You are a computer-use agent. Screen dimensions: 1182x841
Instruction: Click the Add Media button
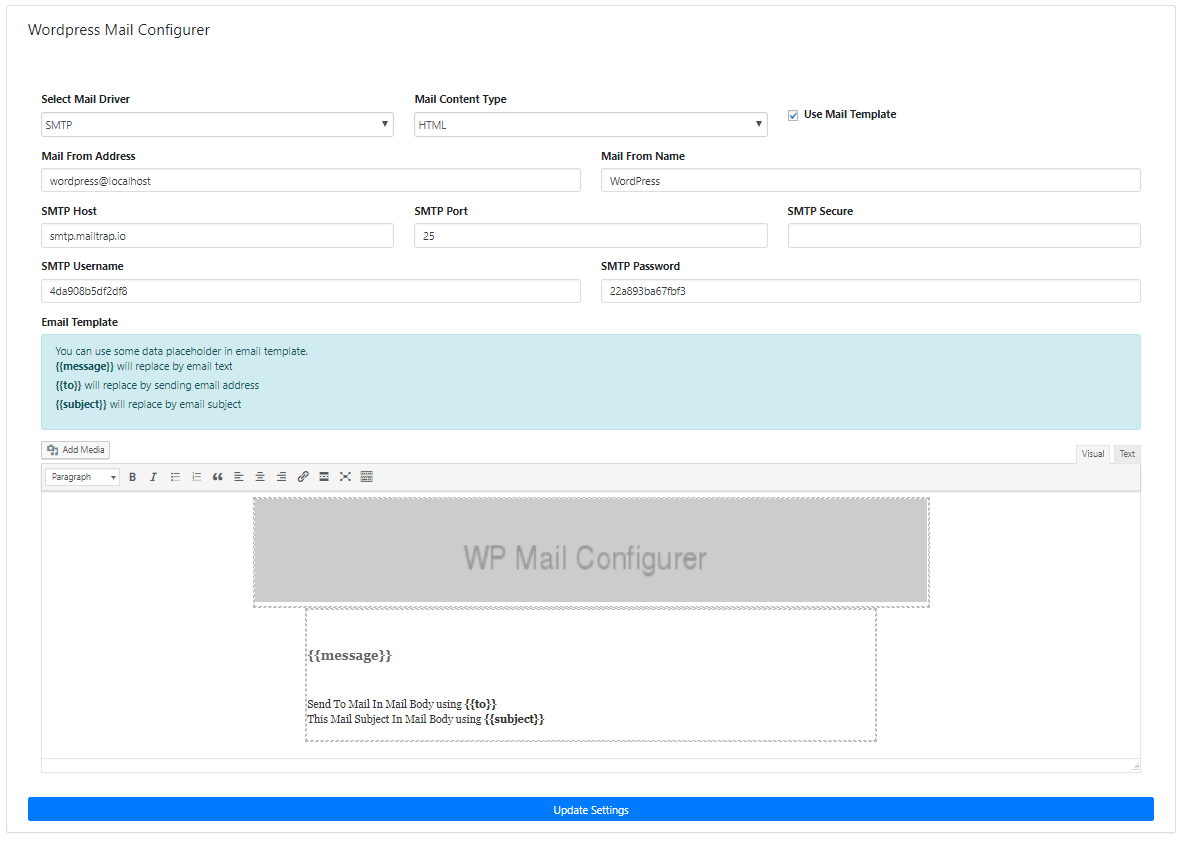click(75, 450)
